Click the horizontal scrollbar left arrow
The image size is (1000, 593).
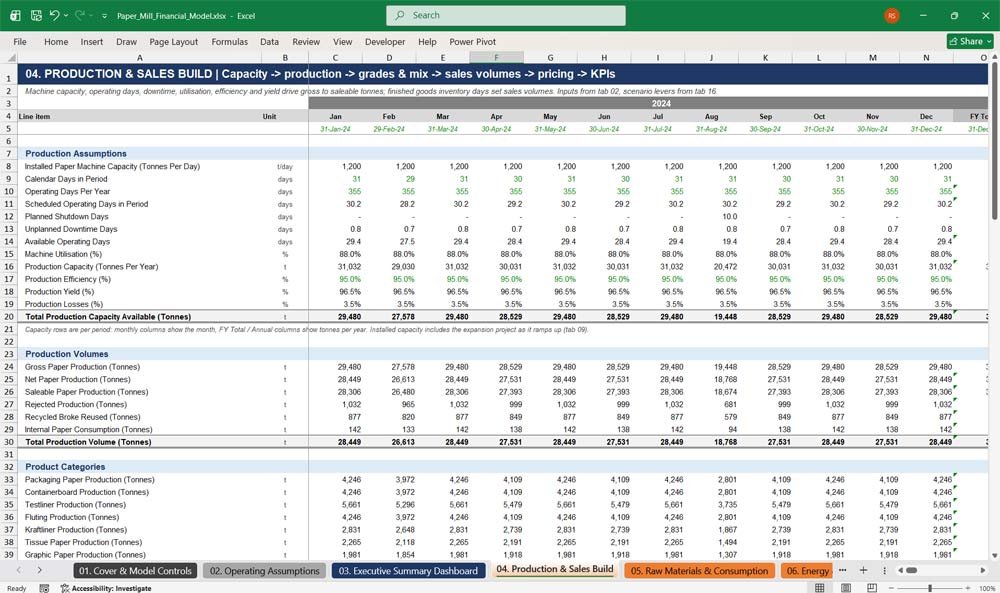(900, 570)
